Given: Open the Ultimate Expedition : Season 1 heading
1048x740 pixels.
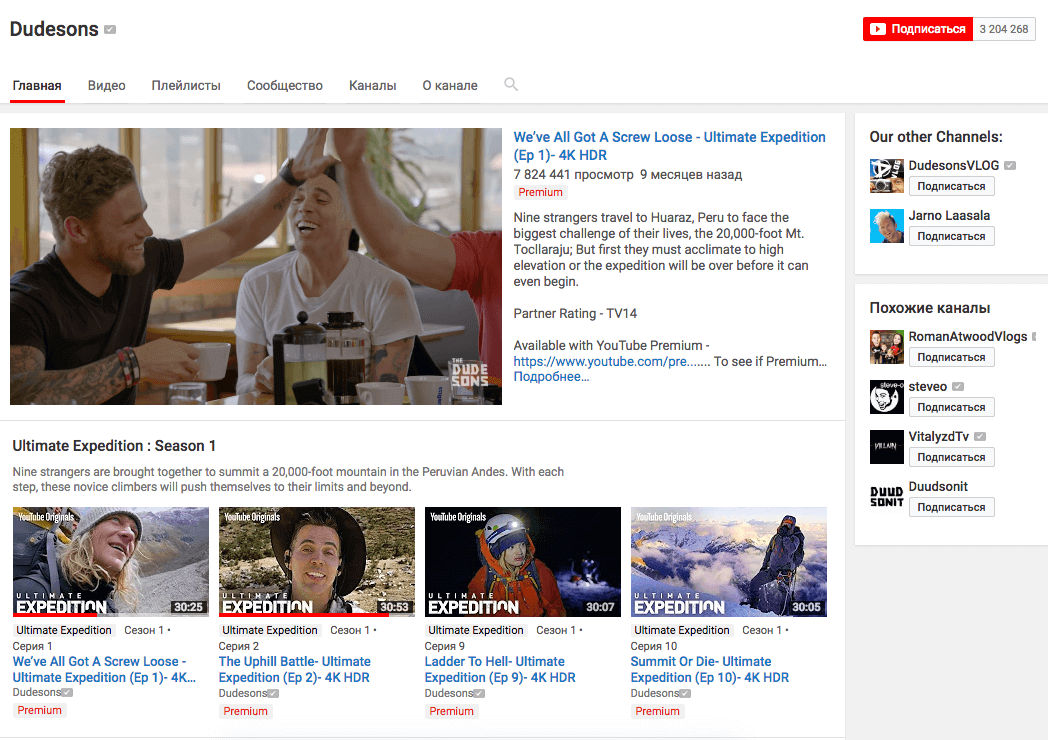Looking at the screenshot, I should 114,446.
